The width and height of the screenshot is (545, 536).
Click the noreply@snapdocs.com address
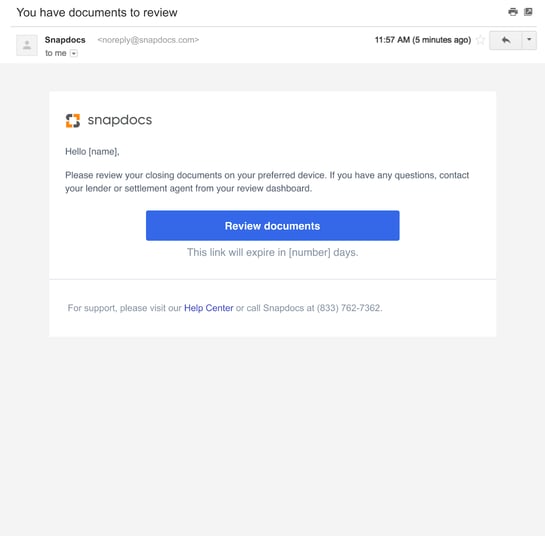pos(148,40)
